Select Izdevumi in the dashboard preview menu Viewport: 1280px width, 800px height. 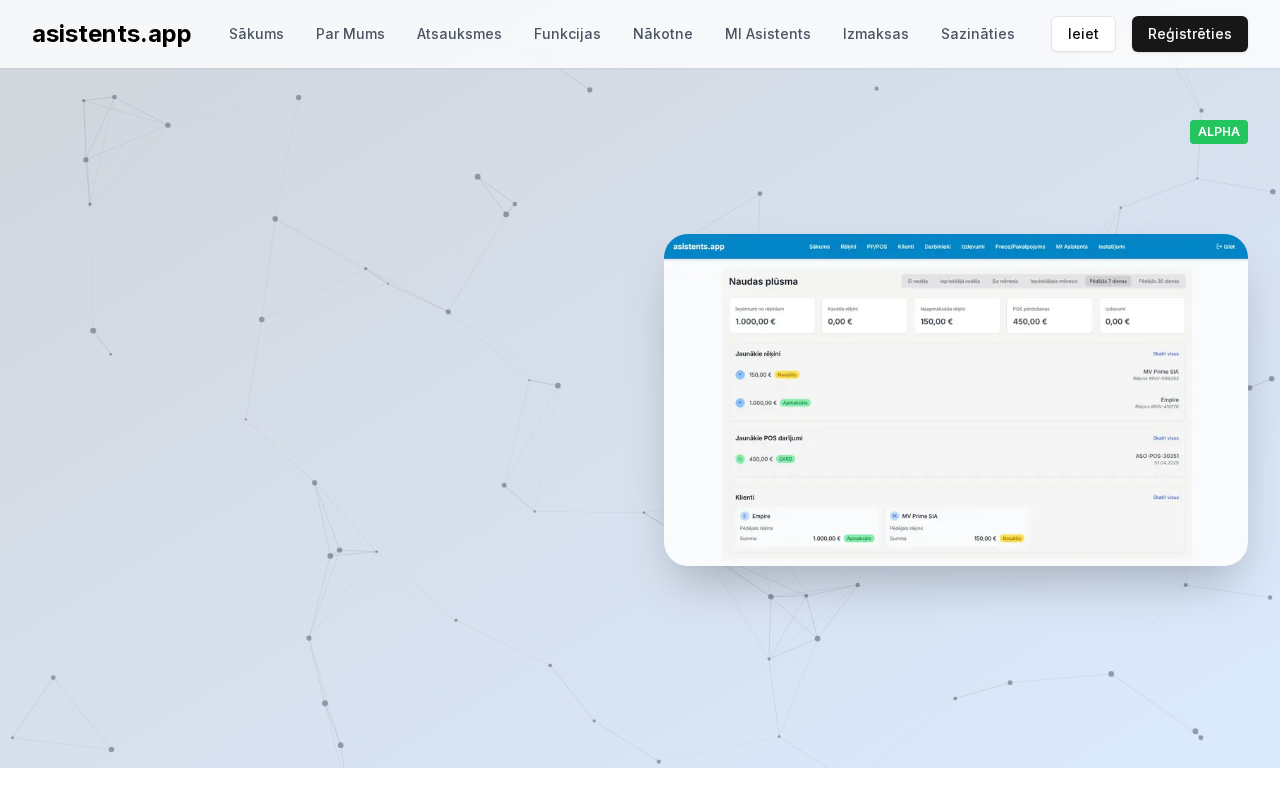(x=973, y=246)
